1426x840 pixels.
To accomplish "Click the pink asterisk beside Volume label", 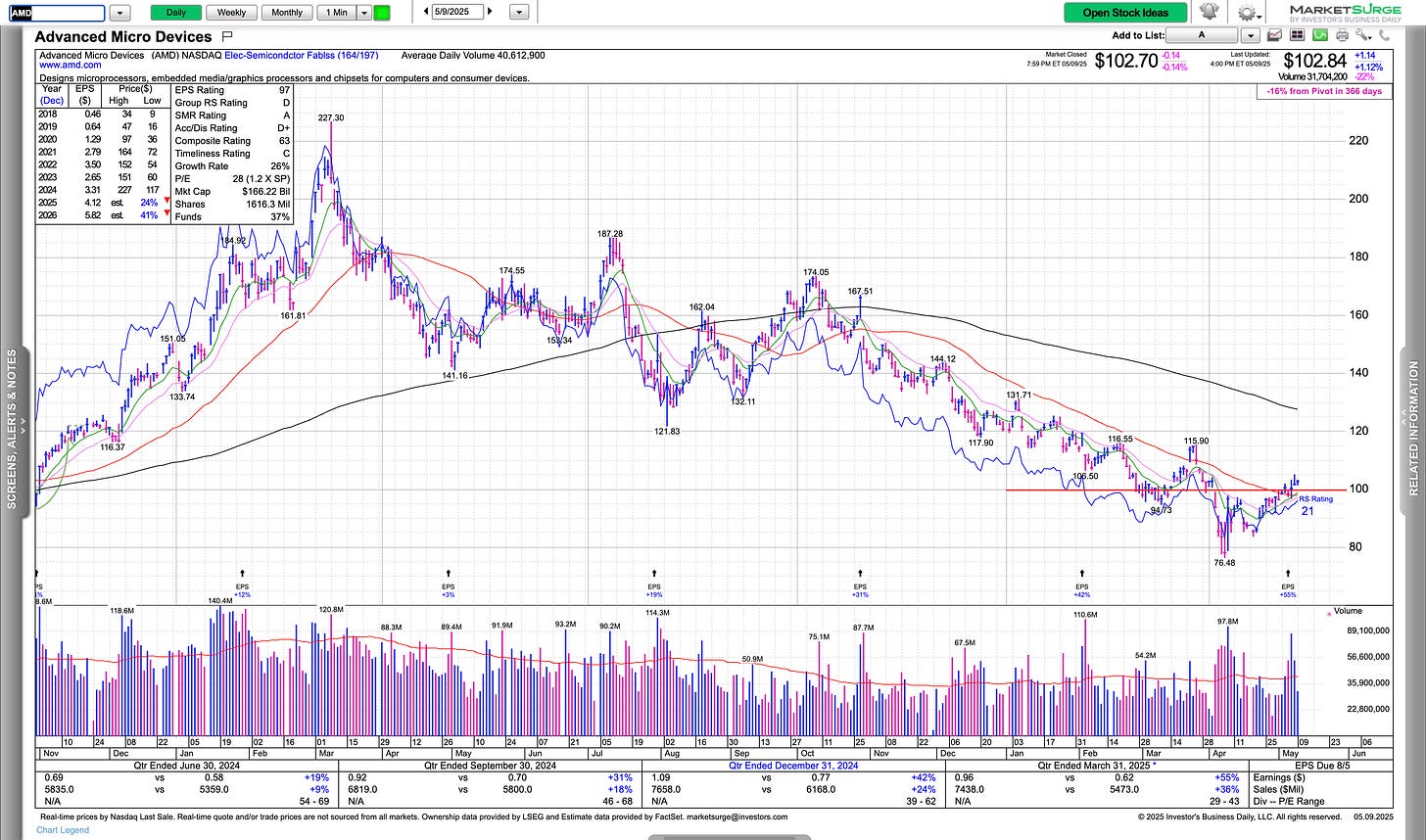I will pyautogui.click(x=1328, y=614).
